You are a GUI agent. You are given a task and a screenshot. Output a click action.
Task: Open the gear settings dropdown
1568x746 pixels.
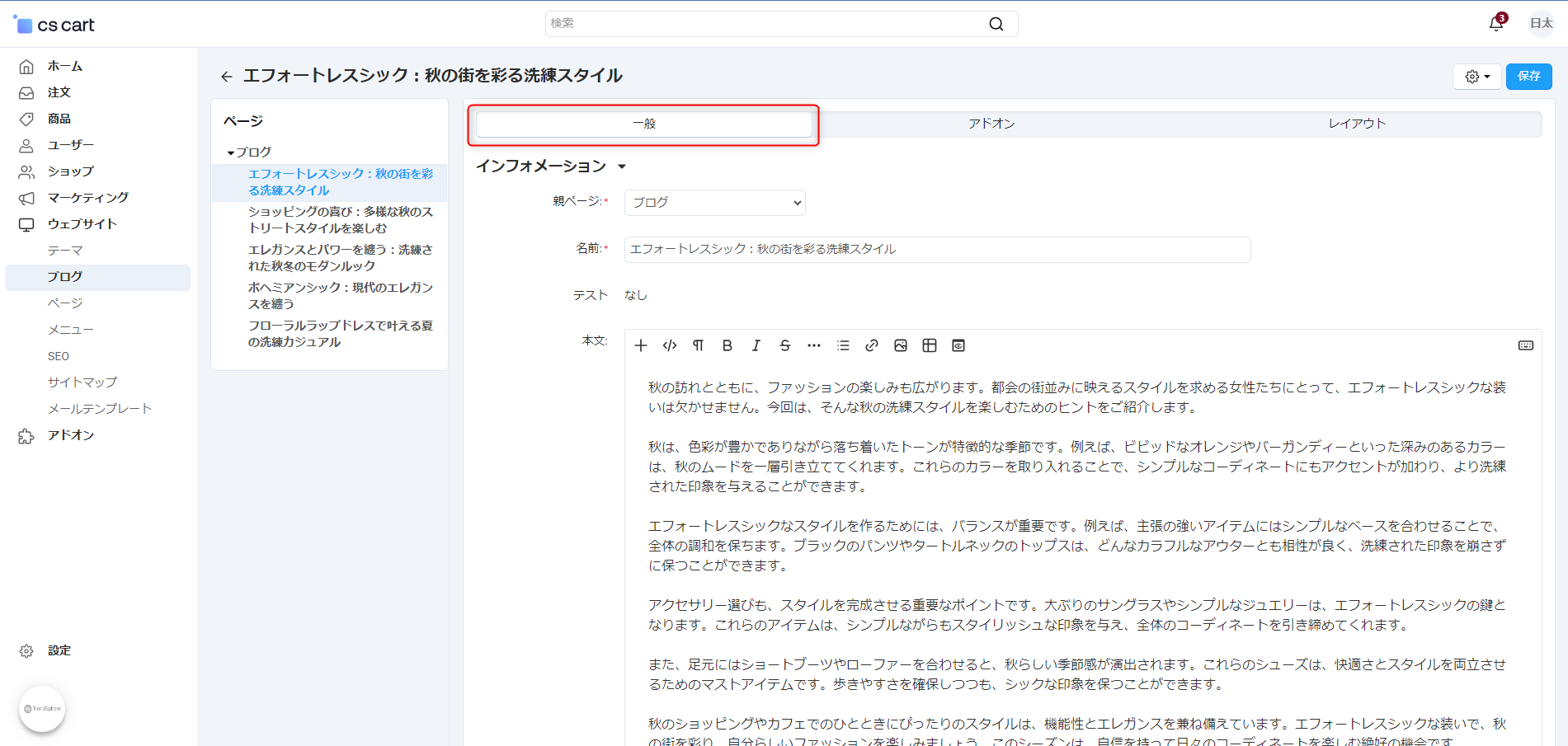coord(1476,77)
